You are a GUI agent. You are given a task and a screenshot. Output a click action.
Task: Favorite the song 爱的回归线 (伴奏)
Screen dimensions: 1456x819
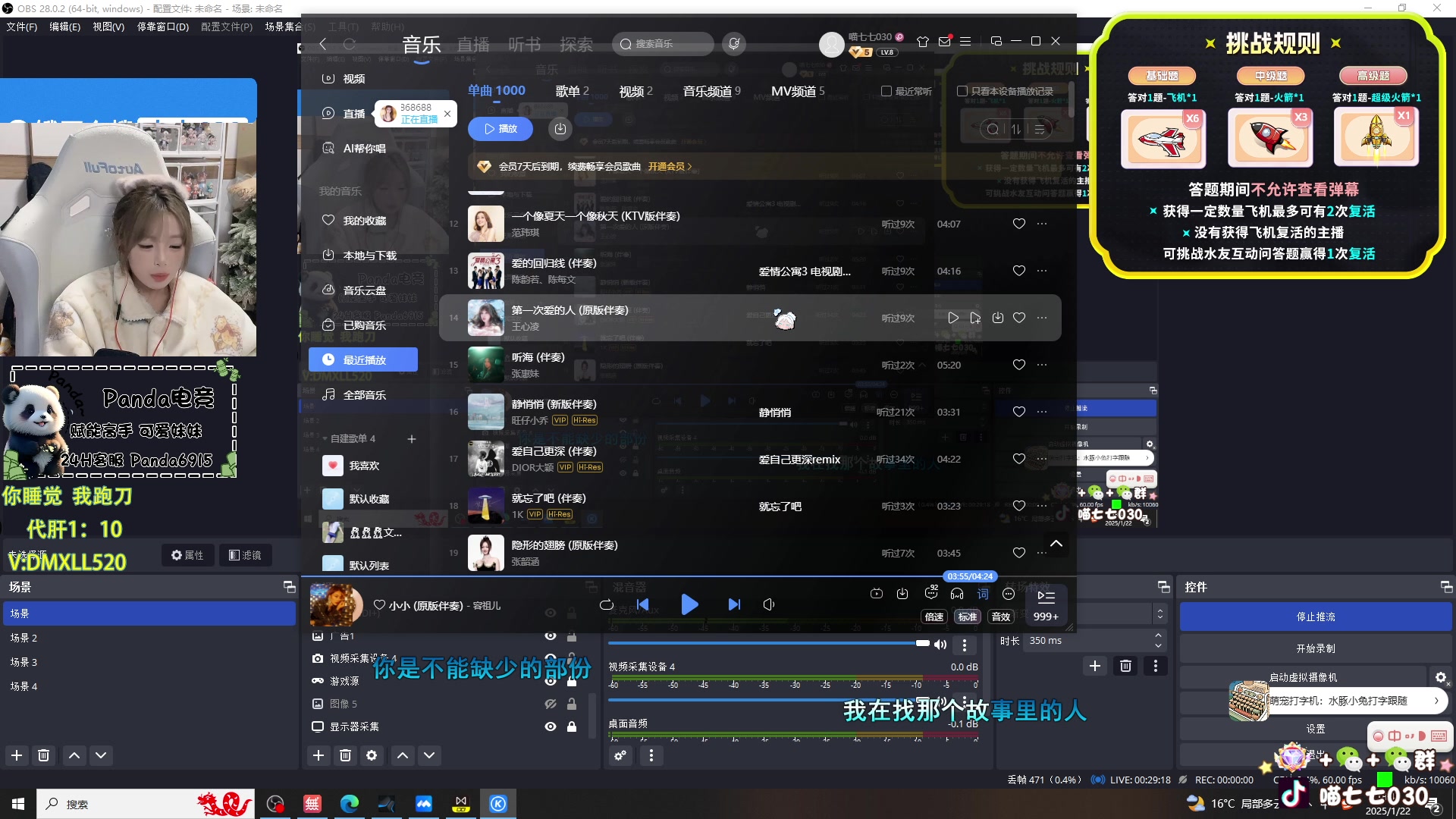[1019, 271]
